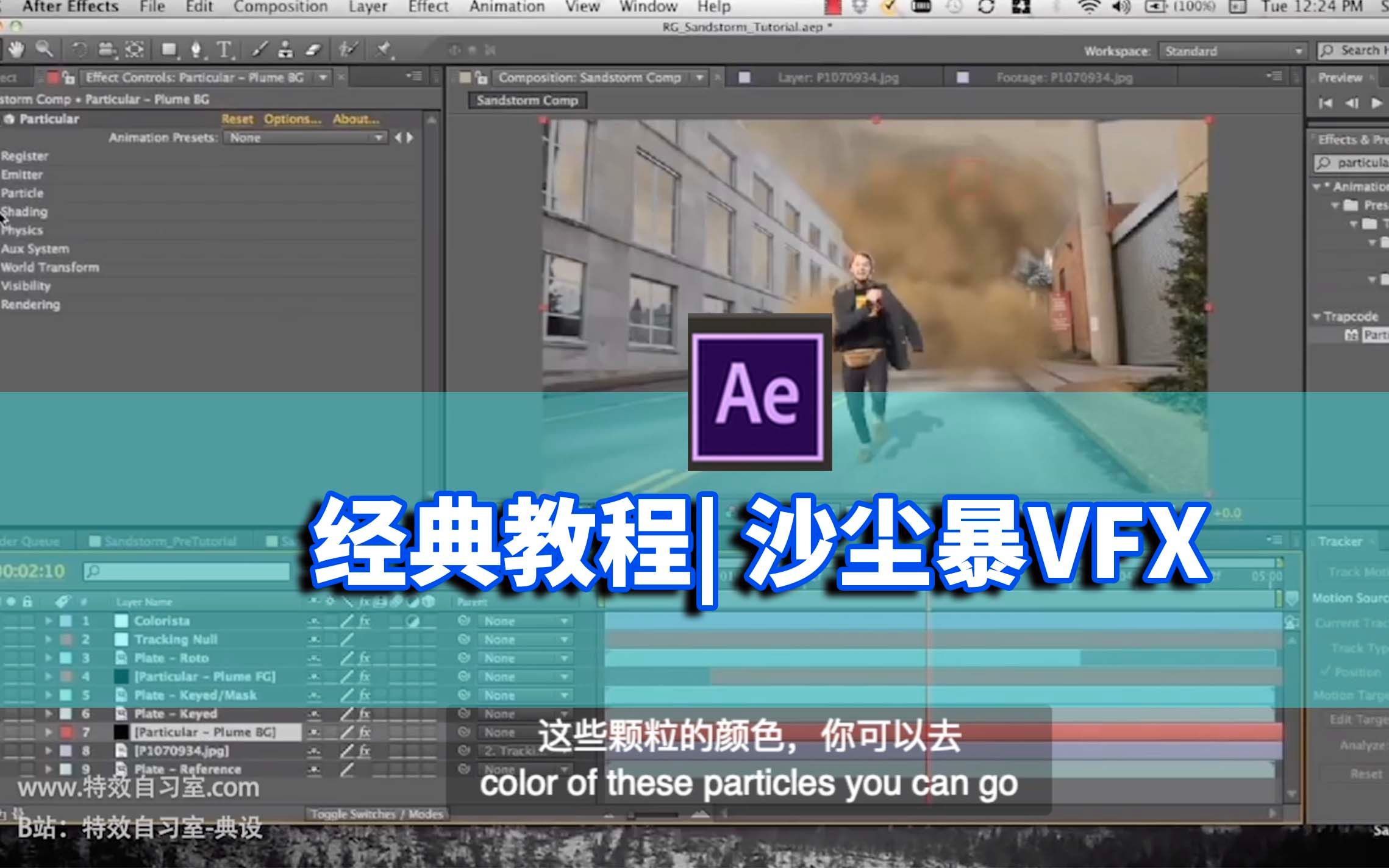The height and width of the screenshot is (868, 1389).
Task: Toggle fx switch on P1070934.jpg layer
Action: tap(365, 751)
